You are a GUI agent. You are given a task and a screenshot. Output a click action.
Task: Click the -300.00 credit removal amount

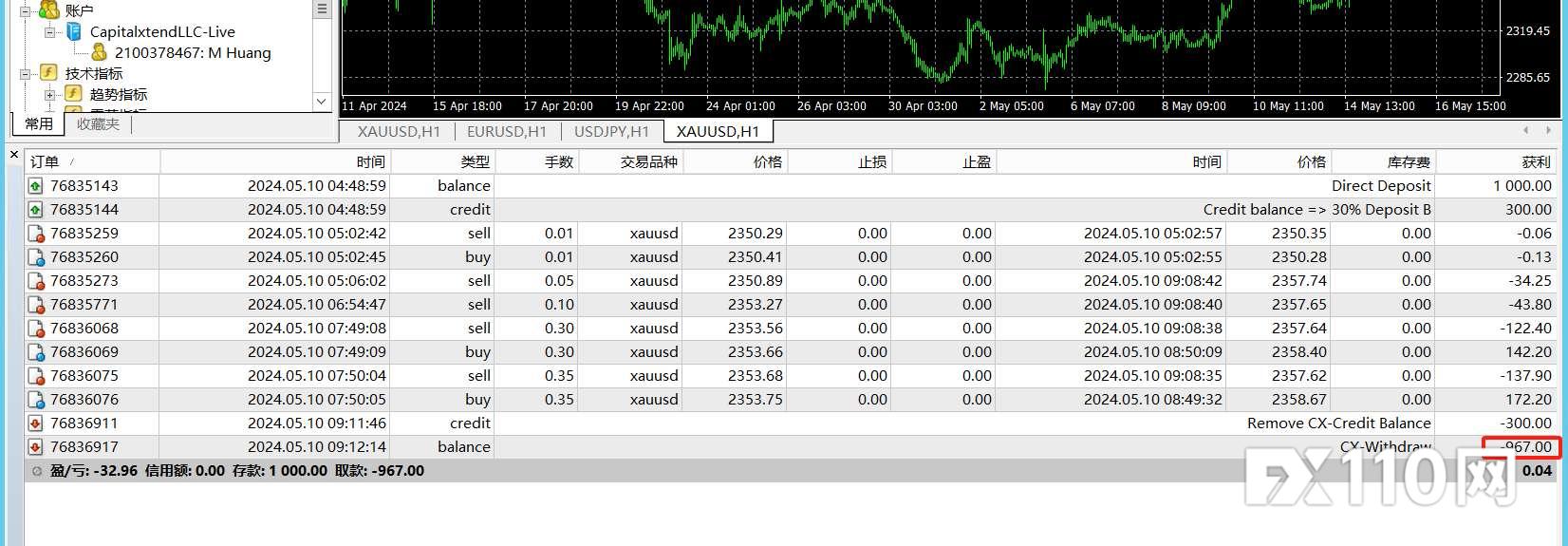[x=1525, y=424]
